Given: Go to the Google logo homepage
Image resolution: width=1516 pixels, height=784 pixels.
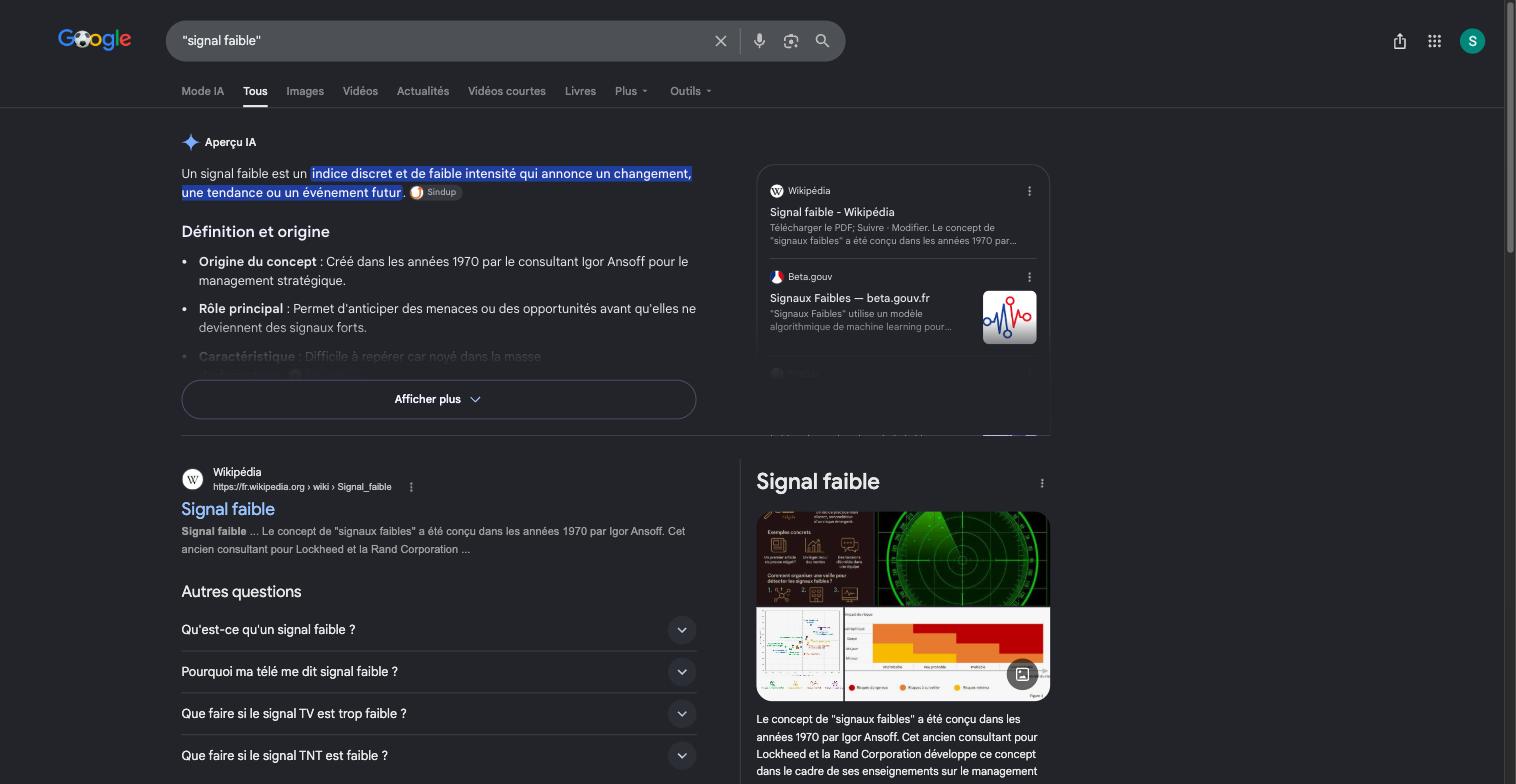Looking at the screenshot, I should [95, 40].
